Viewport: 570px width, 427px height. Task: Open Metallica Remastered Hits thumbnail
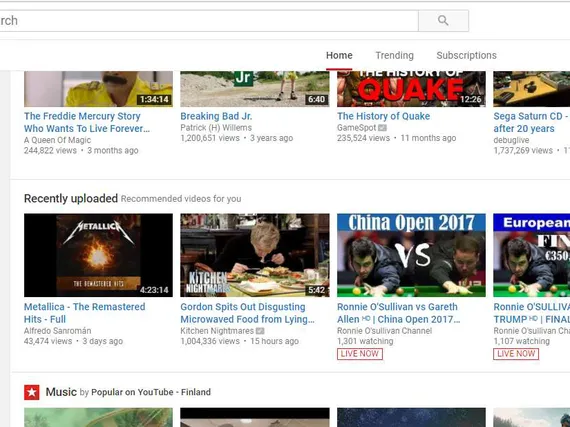[x=99, y=255]
